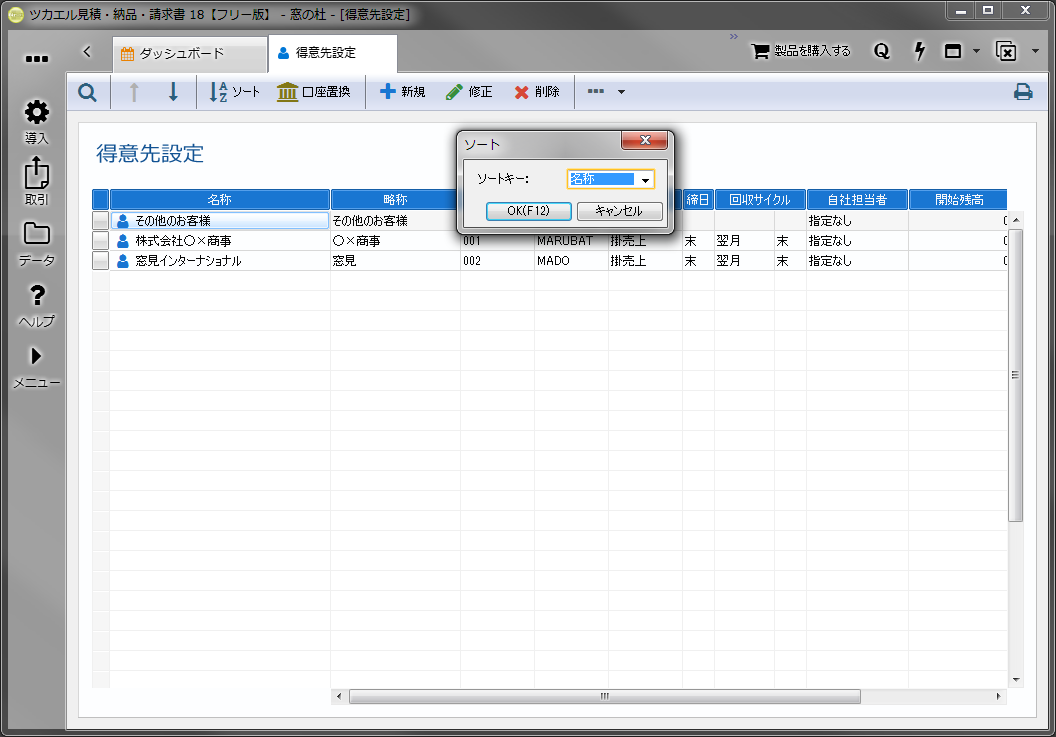This screenshot has width=1056, height=737.
Task: Open the 取引 panel in the sidebar
Action: [36, 176]
